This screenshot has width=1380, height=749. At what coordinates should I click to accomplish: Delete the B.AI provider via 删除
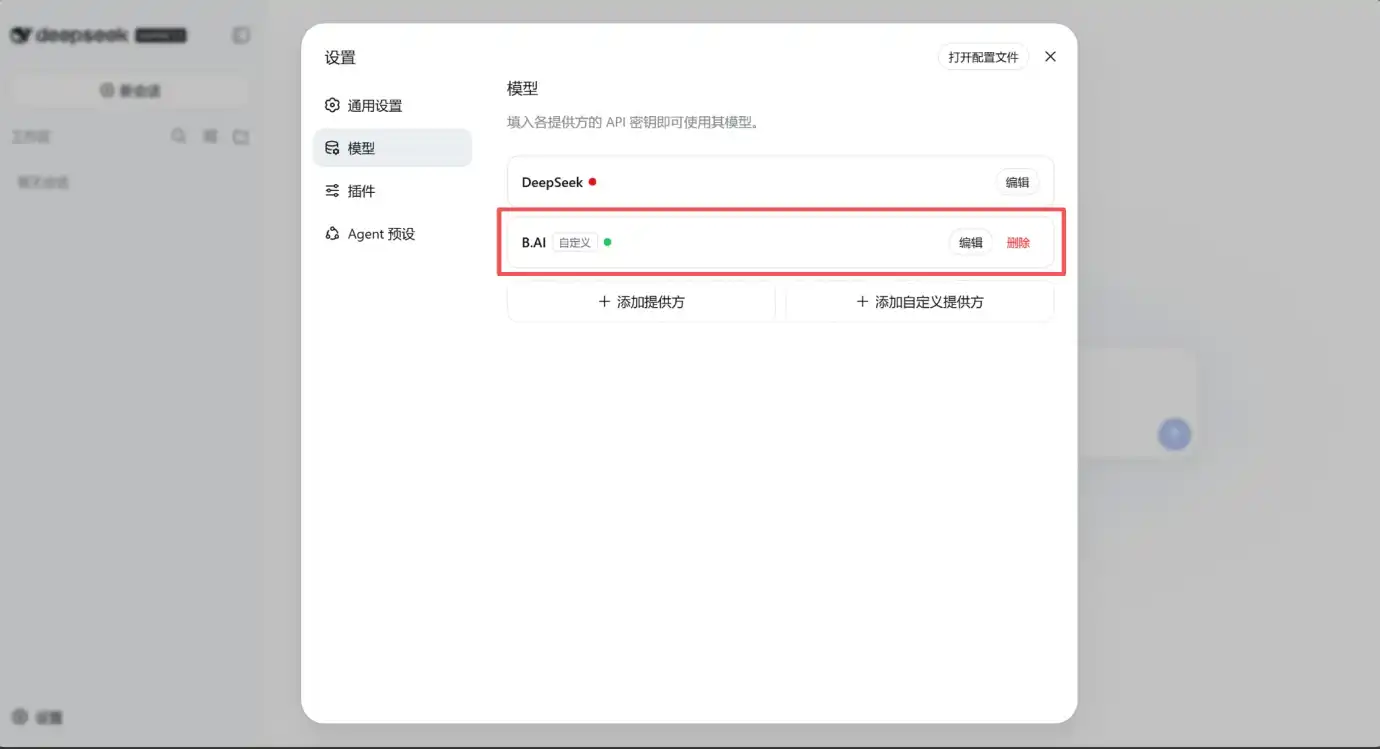[x=1018, y=242]
